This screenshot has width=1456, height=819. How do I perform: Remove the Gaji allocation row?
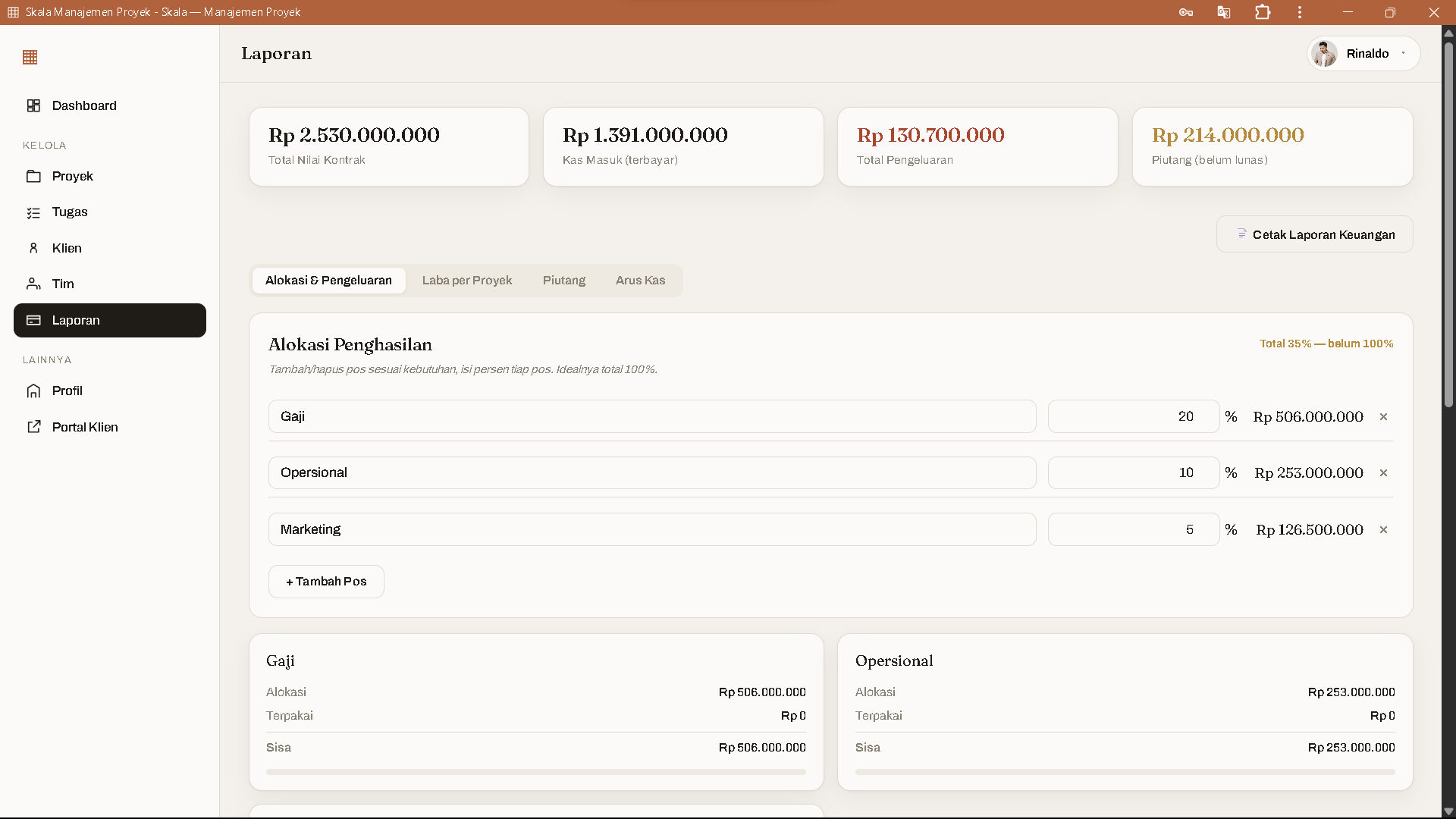pos(1383,417)
